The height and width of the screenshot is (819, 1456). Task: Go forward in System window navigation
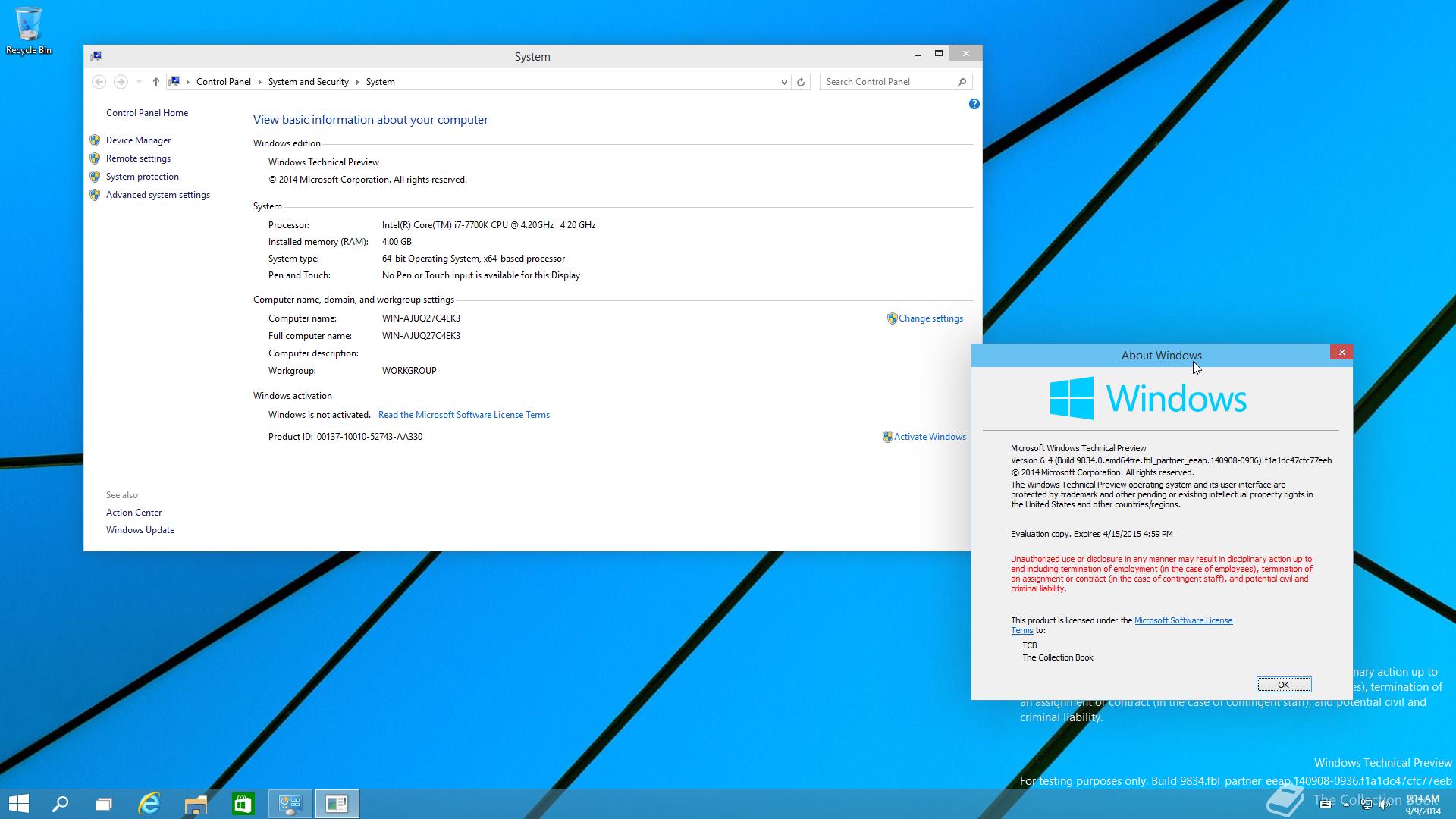point(121,82)
